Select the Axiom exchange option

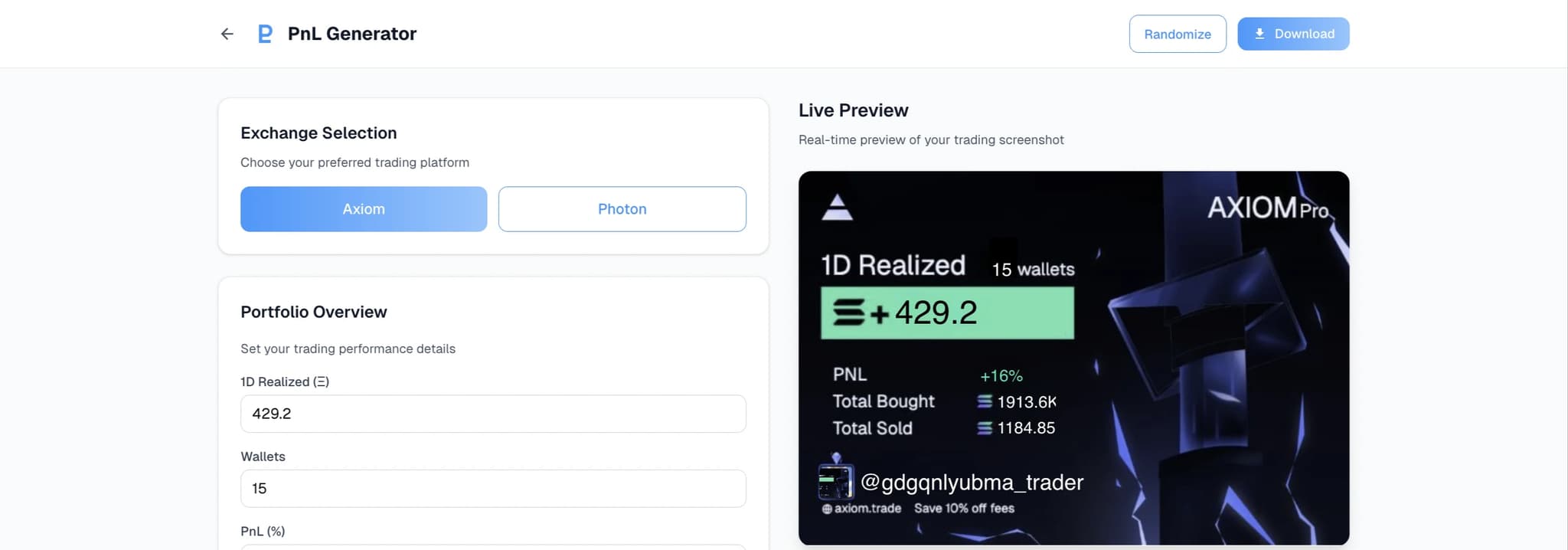[x=364, y=209]
